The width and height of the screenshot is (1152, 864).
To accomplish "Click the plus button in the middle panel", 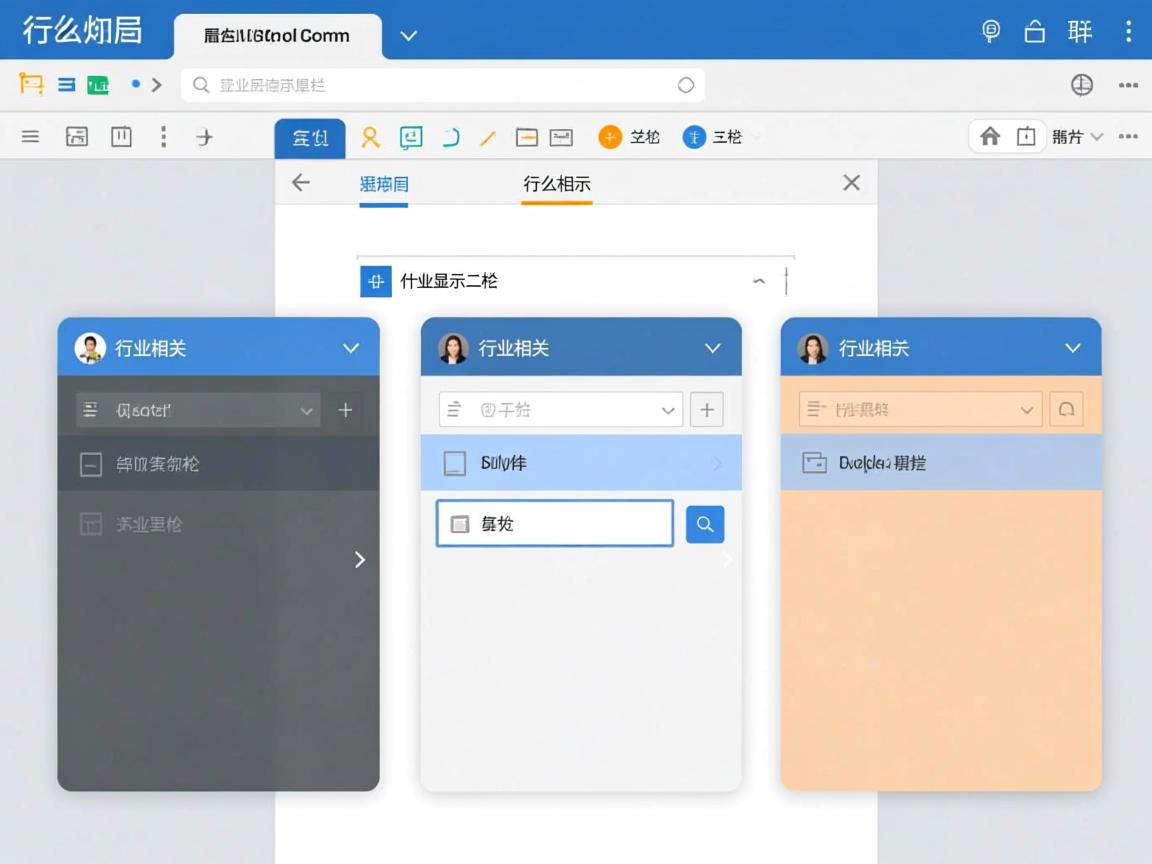I will coord(707,409).
